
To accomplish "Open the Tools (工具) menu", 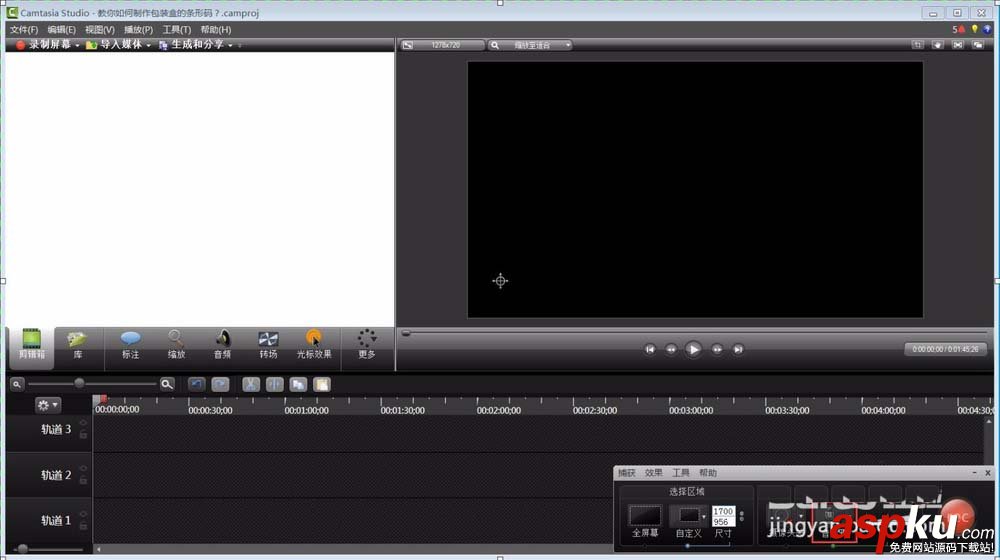I will point(177,29).
